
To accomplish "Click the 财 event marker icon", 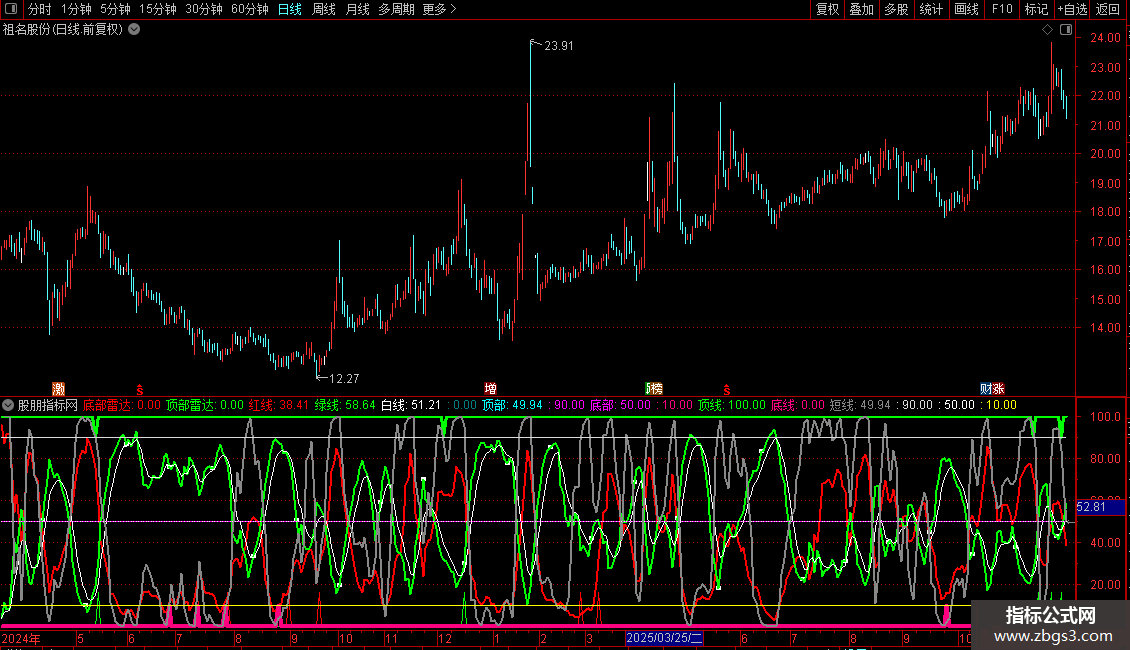I will pyautogui.click(x=986, y=388).
